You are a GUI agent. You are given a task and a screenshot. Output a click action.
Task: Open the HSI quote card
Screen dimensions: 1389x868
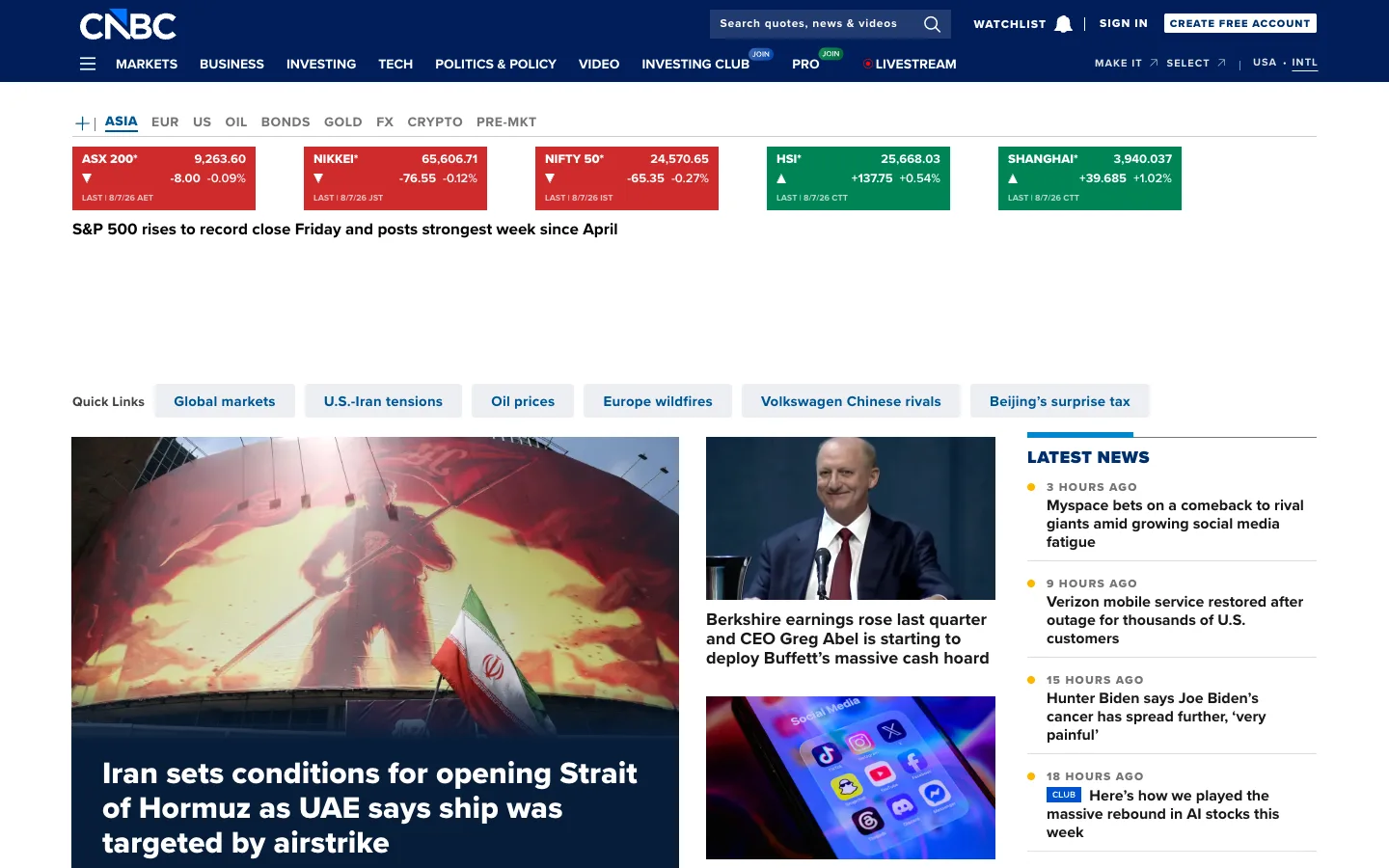point(858,178)
